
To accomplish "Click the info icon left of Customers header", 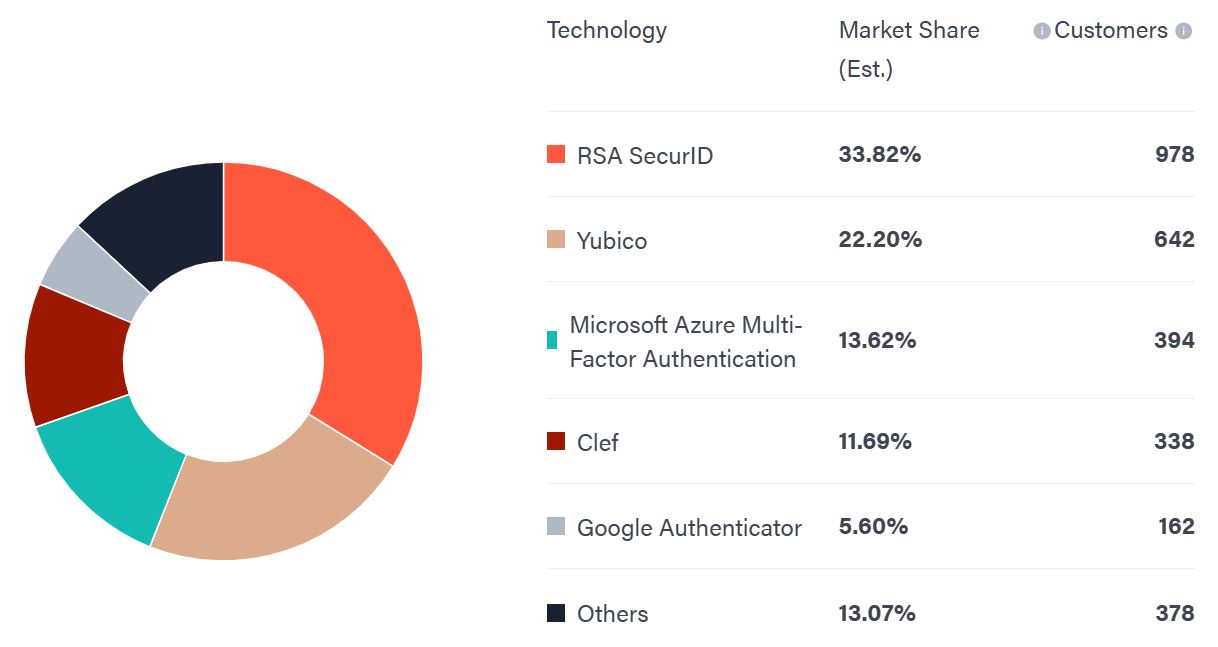I will pos(1041,31).
